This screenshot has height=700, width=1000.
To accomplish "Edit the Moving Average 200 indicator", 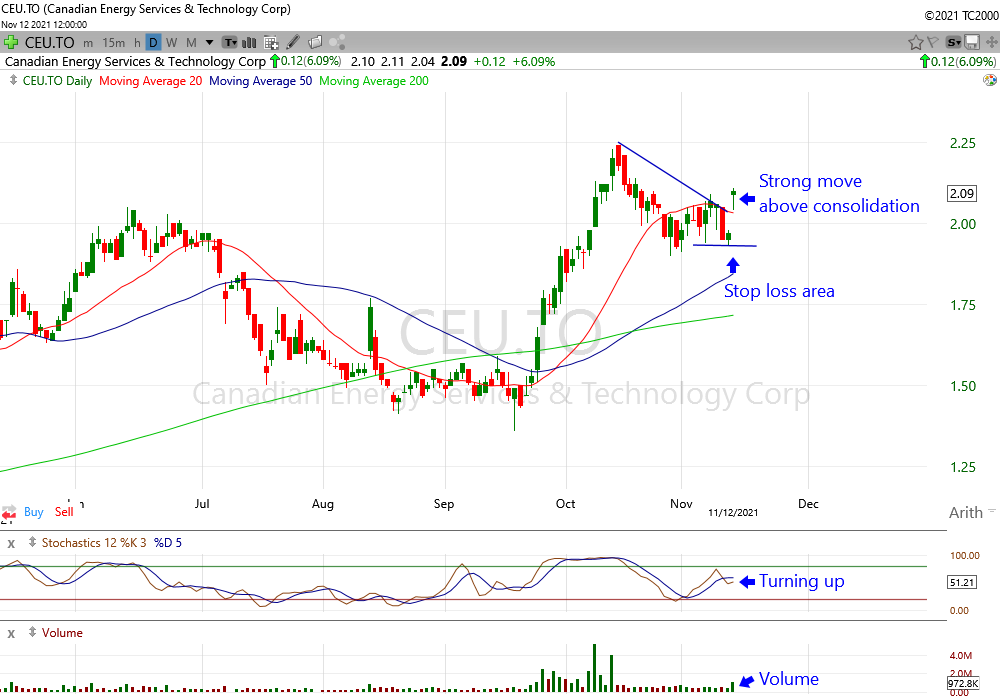I will [x=374, y=81].
